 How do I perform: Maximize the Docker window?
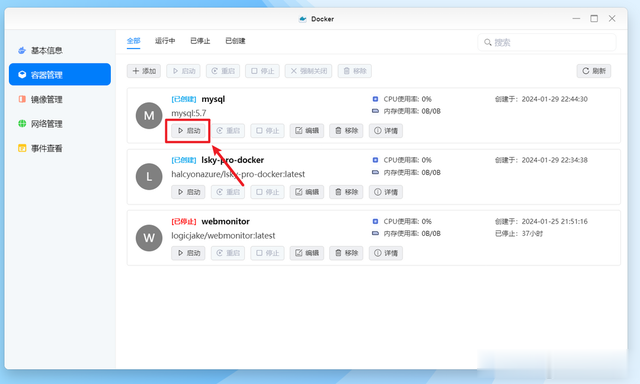point(594,18)
